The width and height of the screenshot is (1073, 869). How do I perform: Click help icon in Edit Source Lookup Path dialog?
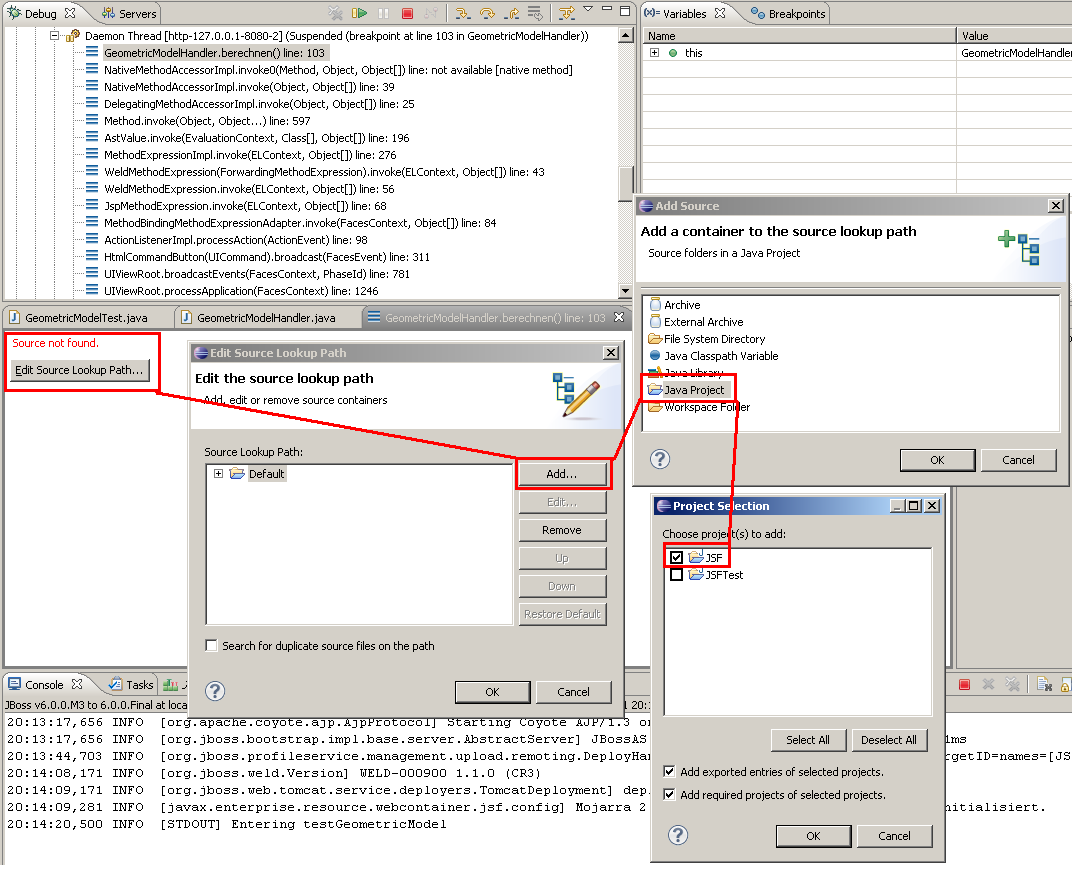pyautogui.click(x=215, y=691)
